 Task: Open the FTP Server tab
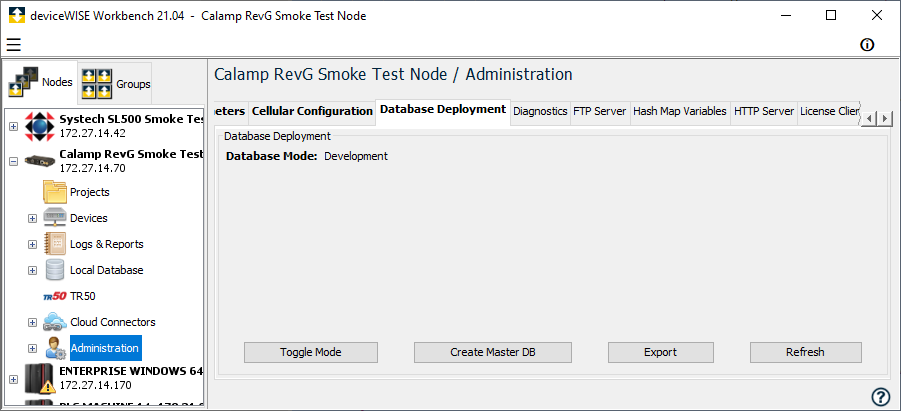tap(600, 112)
